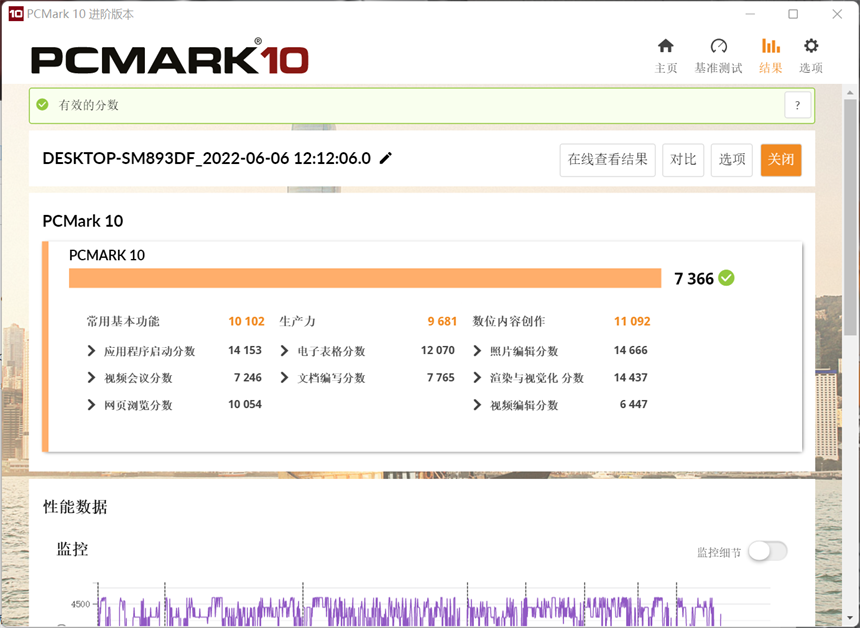Click the score value 7 246
Image resolution: width=860 pixels, height=628 pixels.
(247, 377)
